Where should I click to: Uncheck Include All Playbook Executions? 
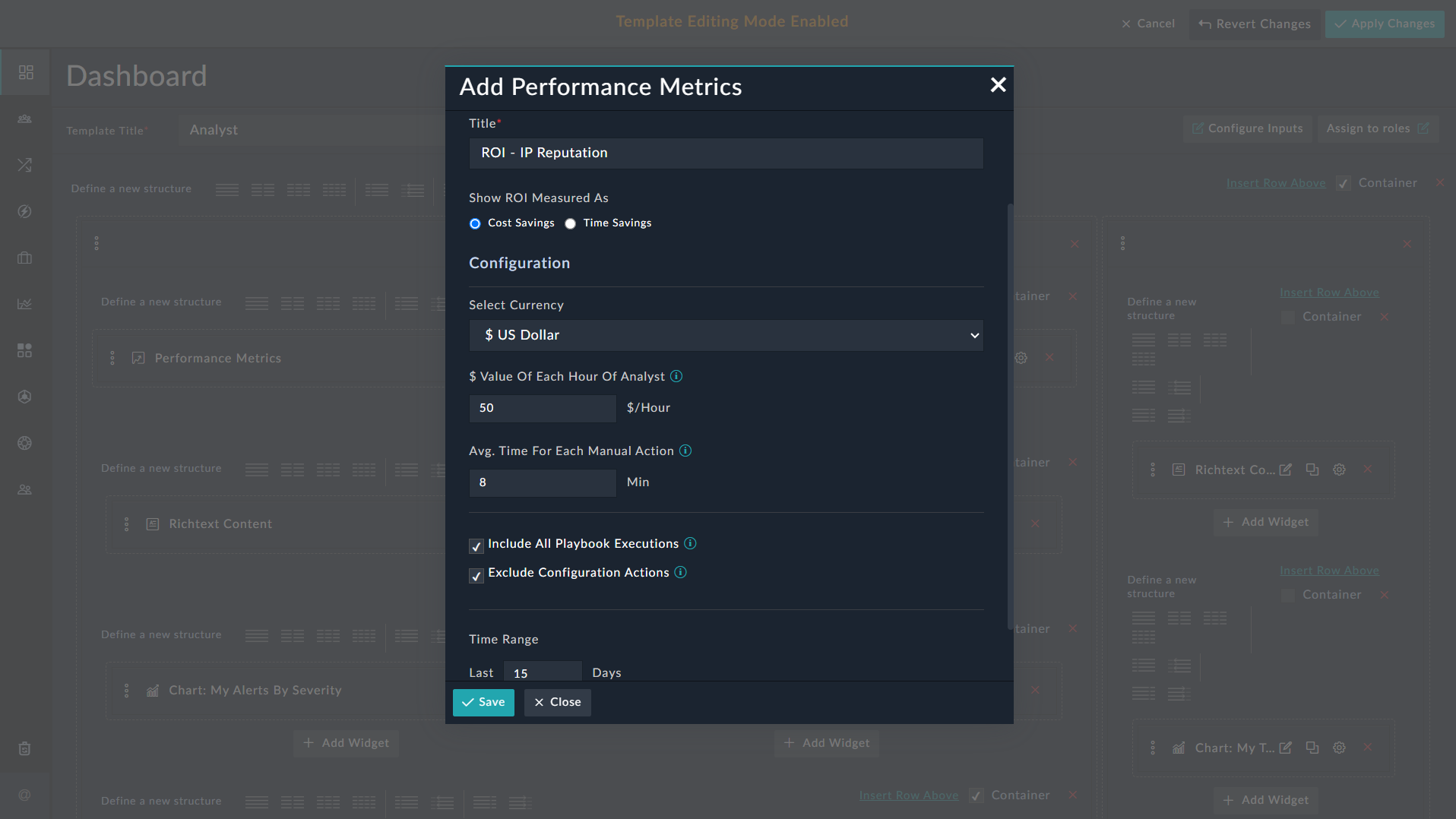click(x=476, y=546)
